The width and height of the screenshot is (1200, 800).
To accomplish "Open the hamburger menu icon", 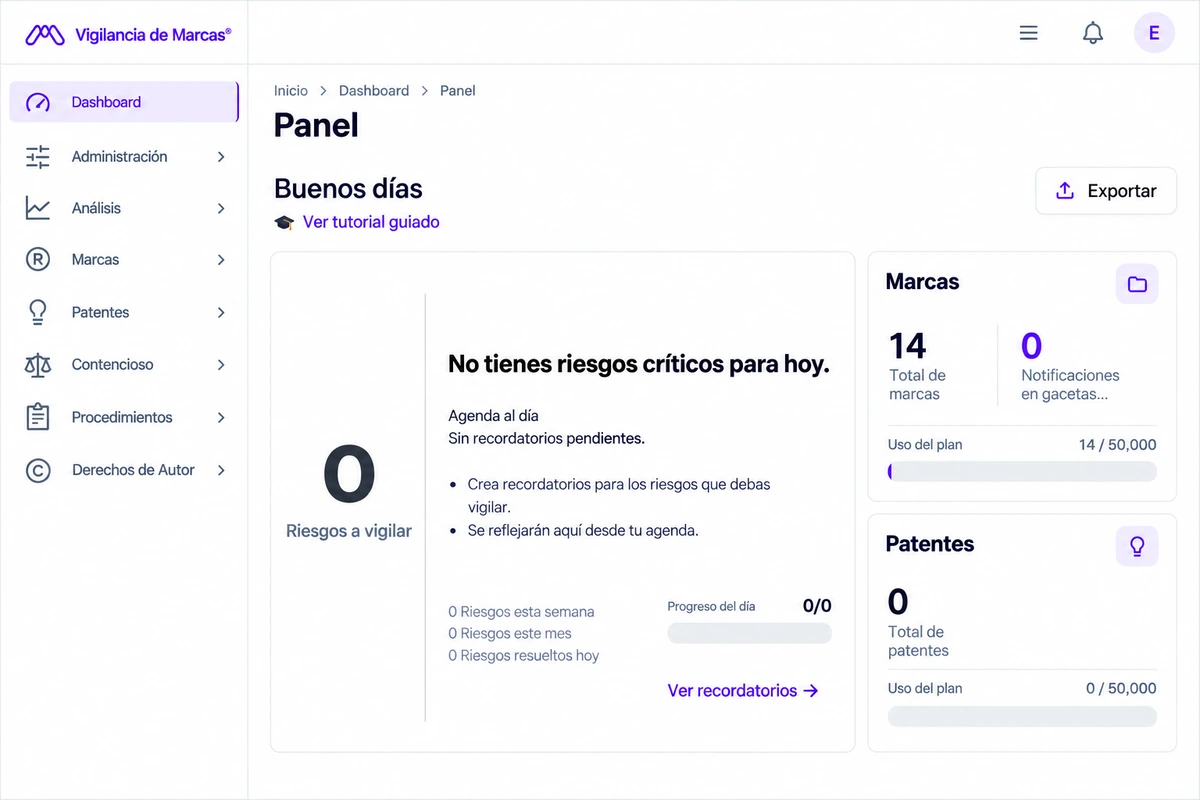I will pos(1028,33).
